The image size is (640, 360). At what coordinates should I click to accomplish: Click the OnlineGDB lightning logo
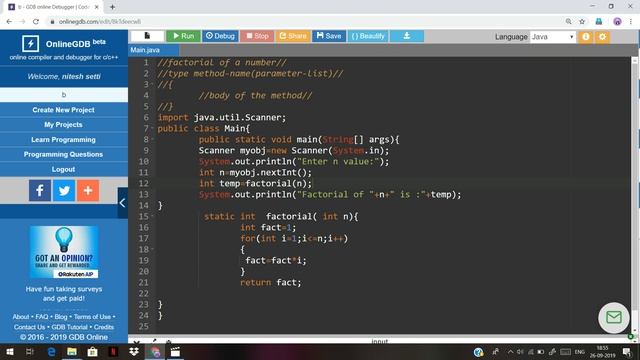point(31,44)
